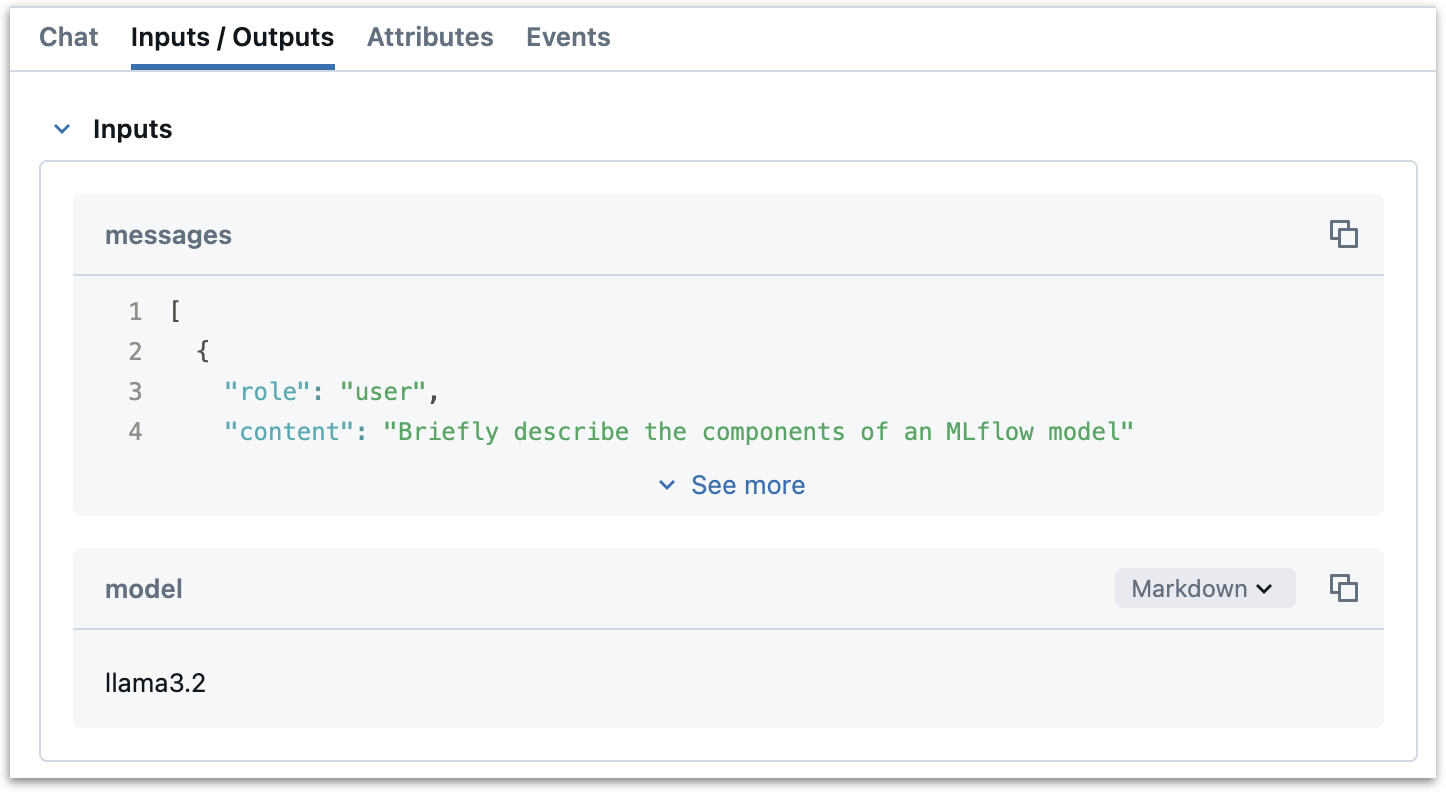Click the "content" key in JSON
This screenshot has height=792, width=1446.
(289, 431)
